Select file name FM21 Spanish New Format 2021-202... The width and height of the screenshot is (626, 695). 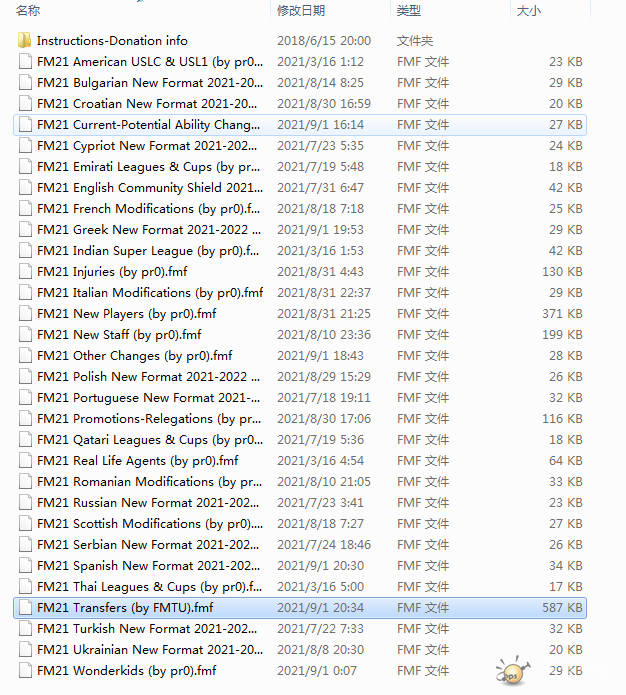(x=149, y=566)
